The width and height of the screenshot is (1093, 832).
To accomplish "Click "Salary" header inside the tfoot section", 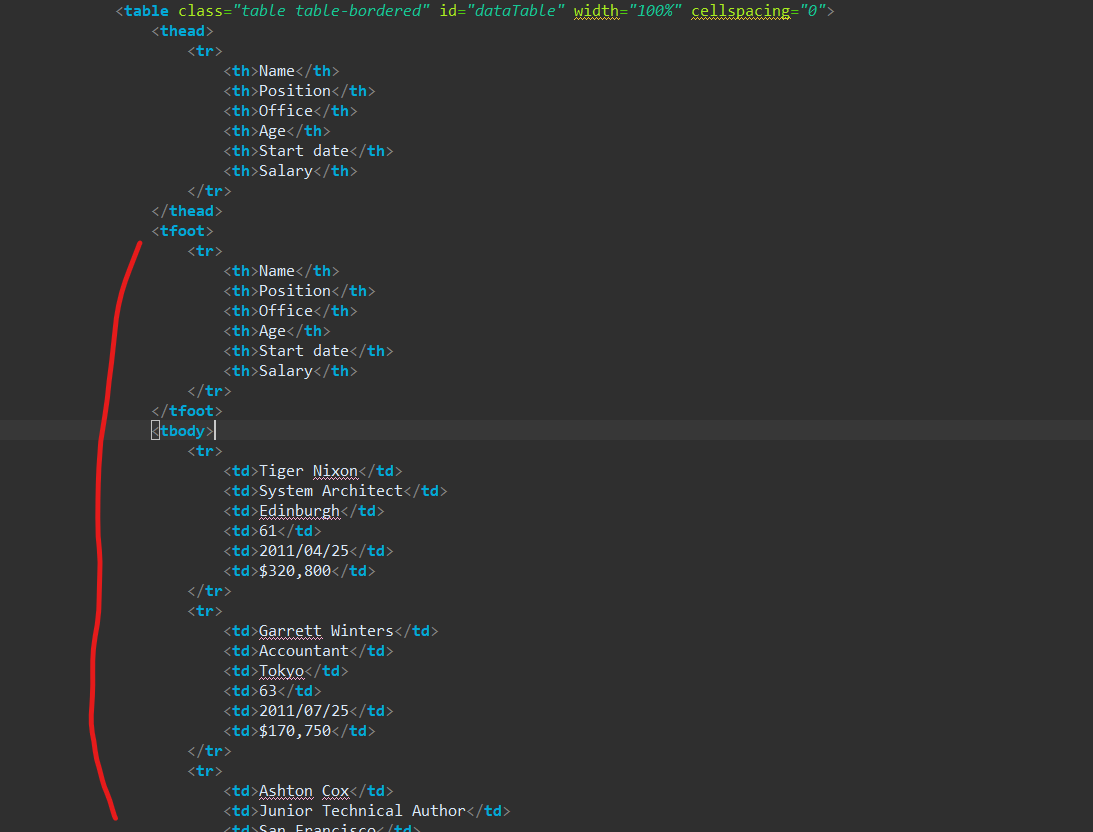I will (286, 371).
